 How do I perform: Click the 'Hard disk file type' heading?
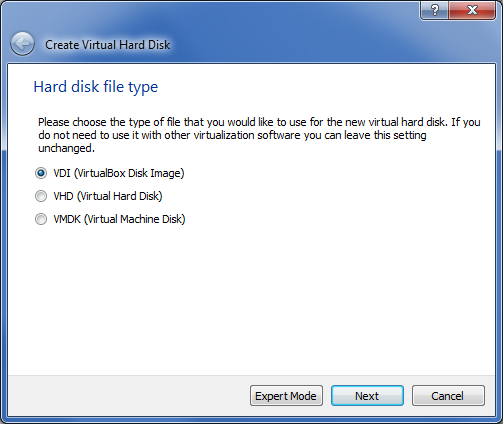click(96, 87)
